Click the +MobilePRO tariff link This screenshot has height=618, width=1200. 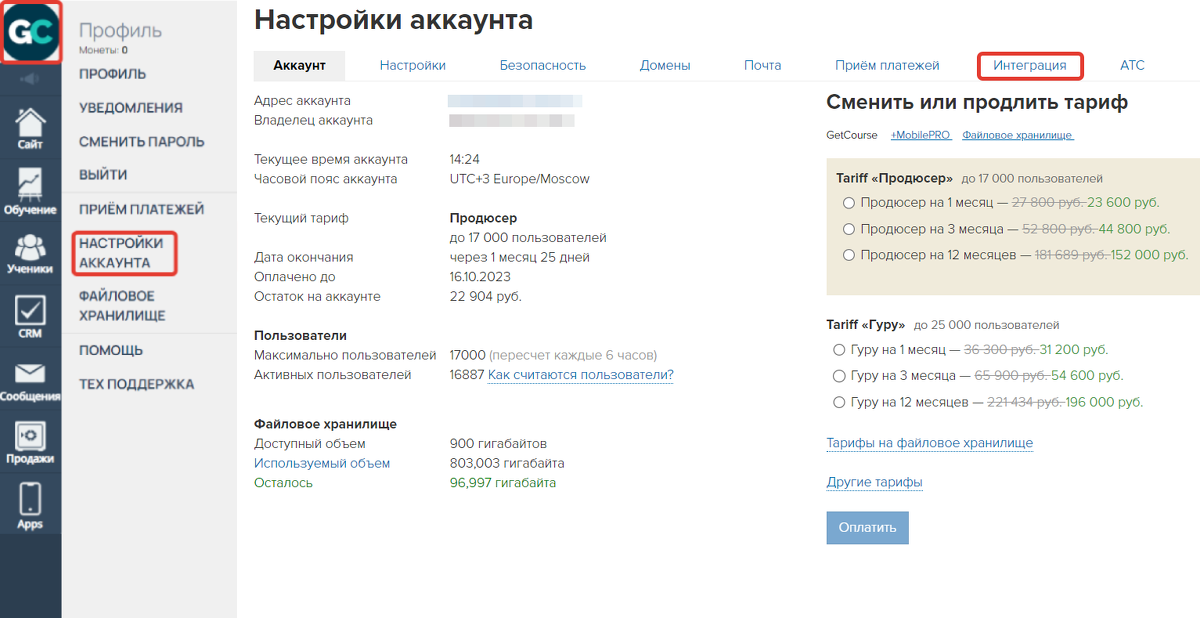pyautogui.click(x=921, y=135)
